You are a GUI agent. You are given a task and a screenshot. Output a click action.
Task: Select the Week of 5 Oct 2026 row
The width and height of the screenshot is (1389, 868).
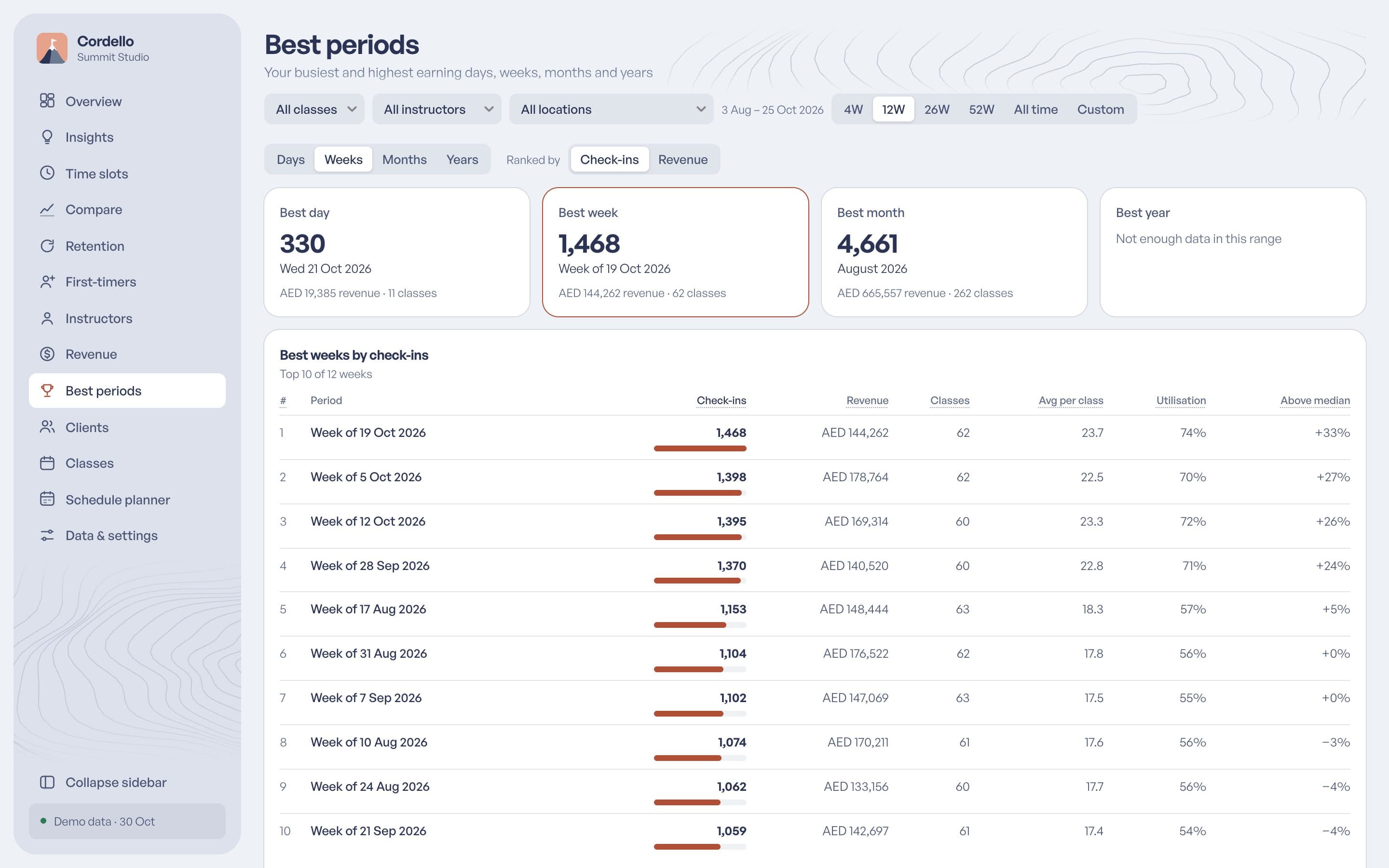click(x=815, y=482)
